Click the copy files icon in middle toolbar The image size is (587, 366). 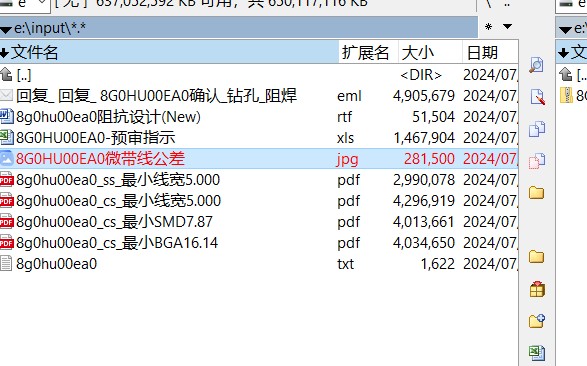[537, 129]
